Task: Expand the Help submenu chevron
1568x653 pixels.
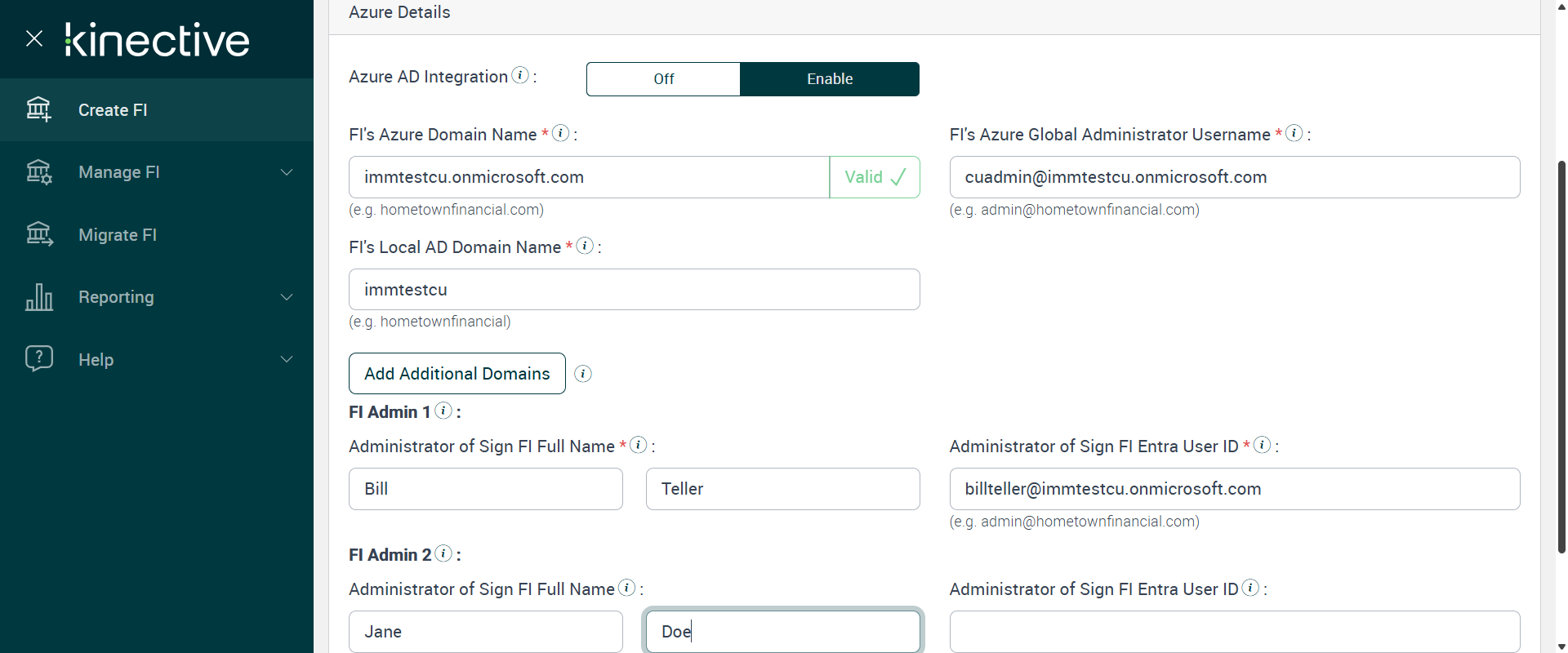Action: pyautogui.click(x=287, y=359)
